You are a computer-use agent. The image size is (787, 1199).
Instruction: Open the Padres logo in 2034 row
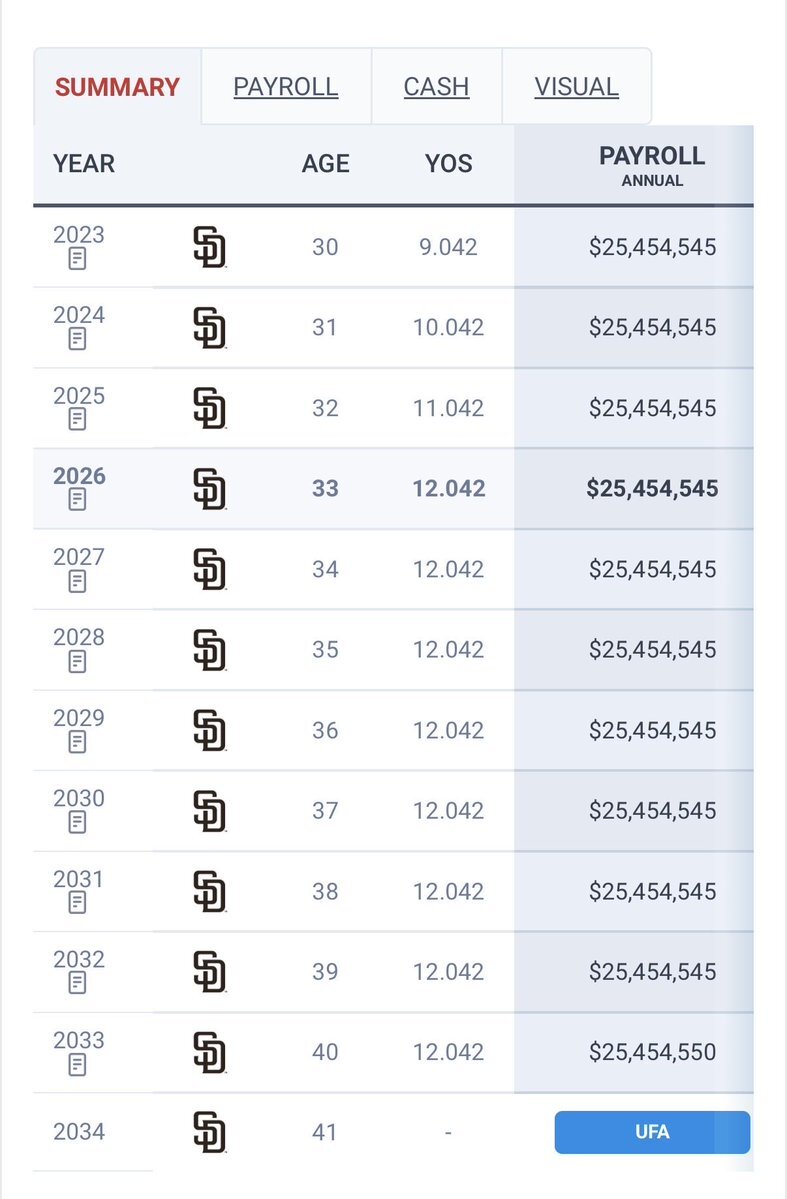[x=209, y=1132]
